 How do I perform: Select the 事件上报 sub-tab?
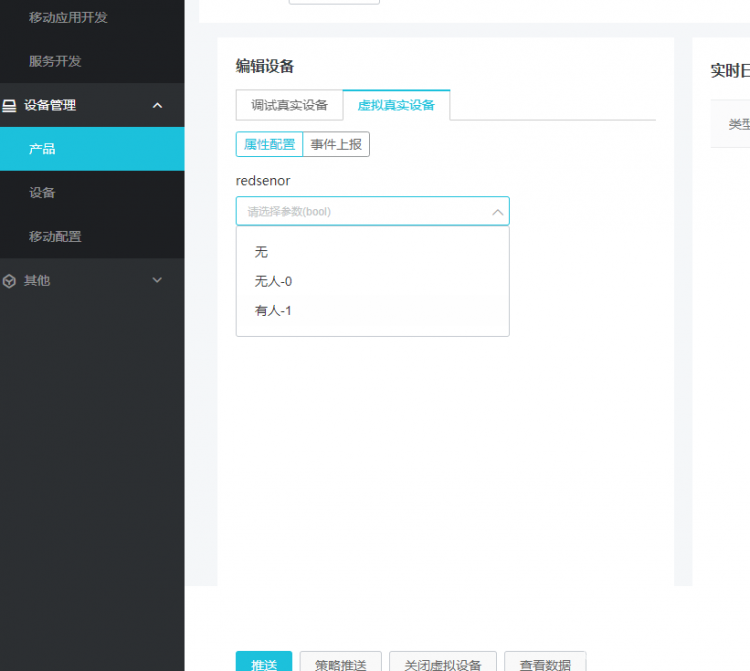336,144
